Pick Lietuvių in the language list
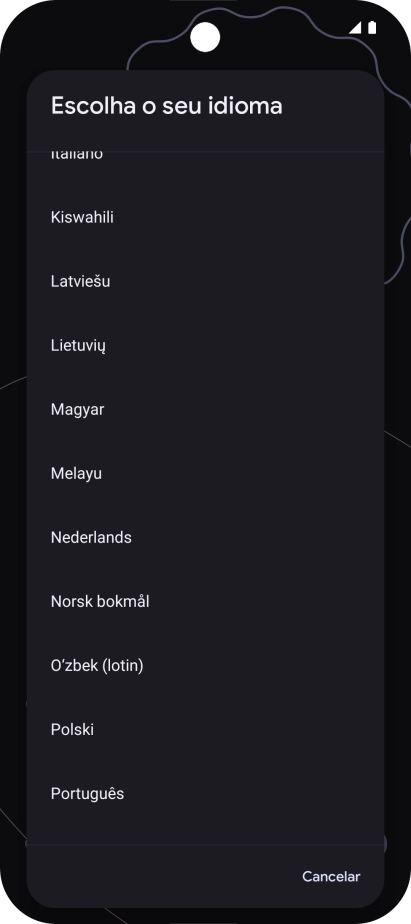Screen dimensions: 411x924 [x=205, y=345]
